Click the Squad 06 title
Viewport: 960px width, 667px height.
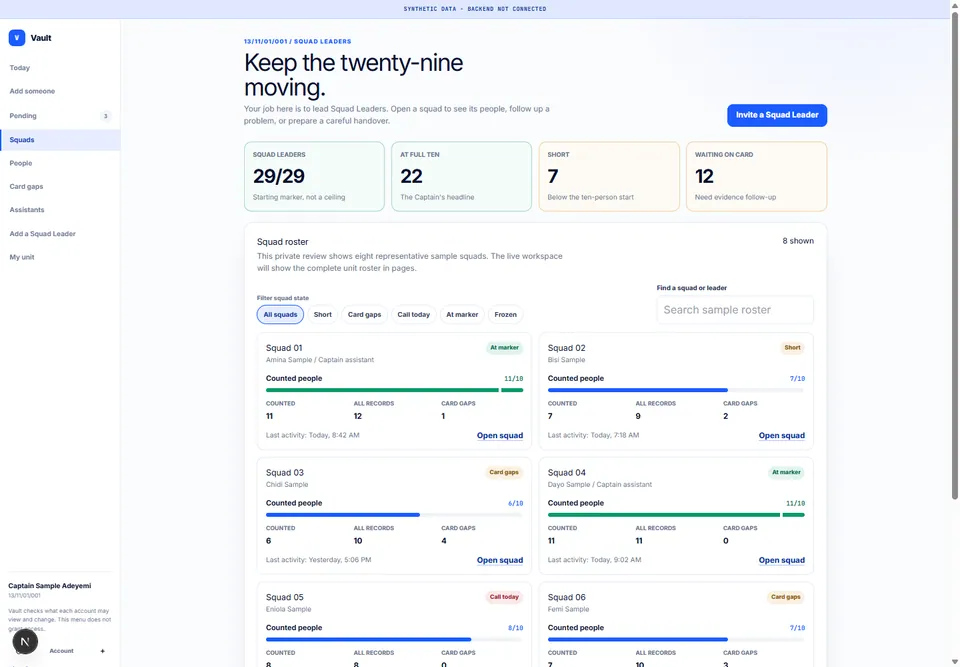pyautogui.click(x=566, y=597)
